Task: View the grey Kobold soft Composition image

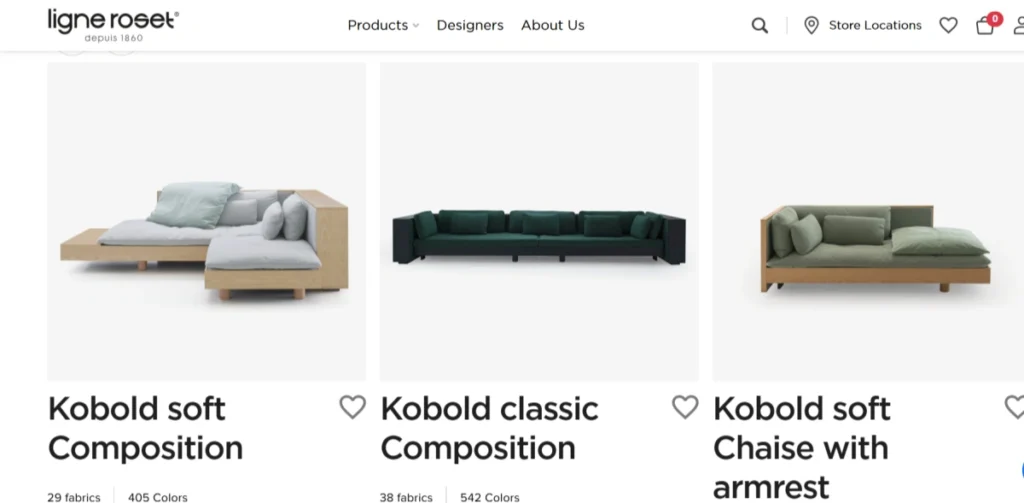Action: (206, 222)
